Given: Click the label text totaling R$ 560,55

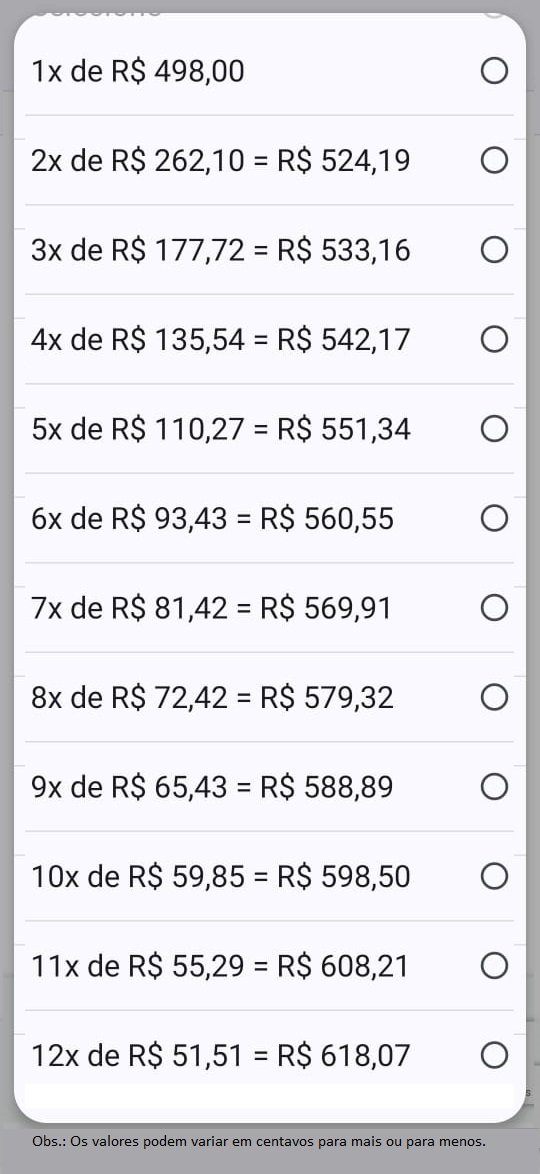Looking at the screenshot, I should [x=212, y=519].
